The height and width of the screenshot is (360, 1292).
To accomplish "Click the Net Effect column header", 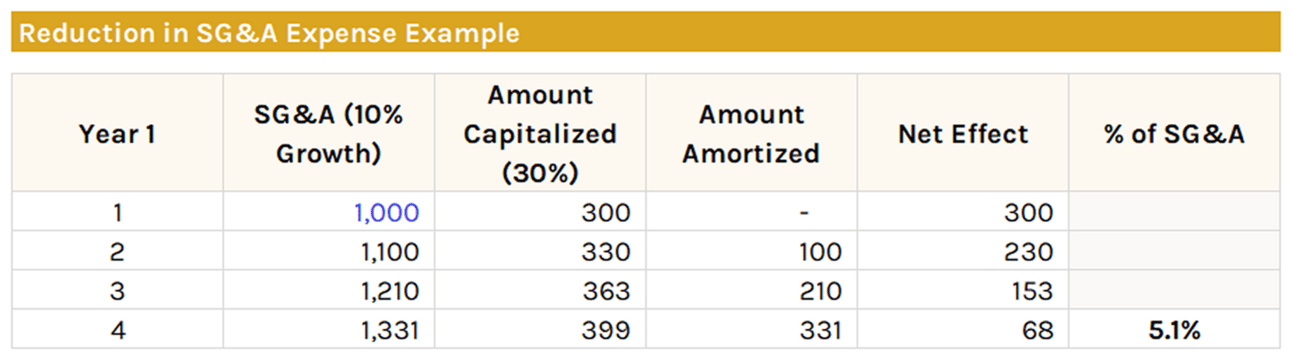I will pos(963,133).
